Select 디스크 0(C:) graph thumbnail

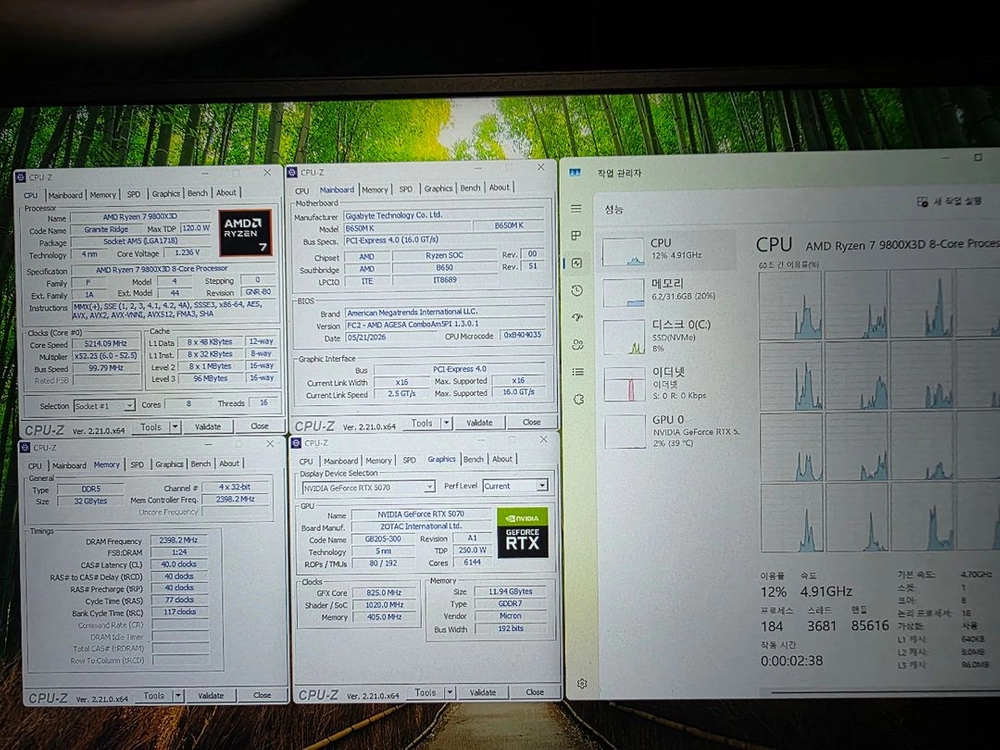click(x=624, y=338)
